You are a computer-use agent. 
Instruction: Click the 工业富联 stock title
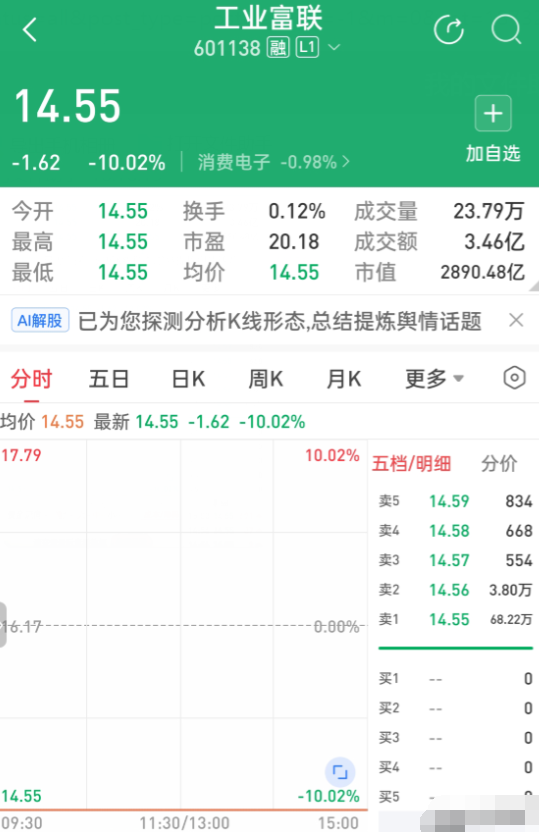click(268, 18)
